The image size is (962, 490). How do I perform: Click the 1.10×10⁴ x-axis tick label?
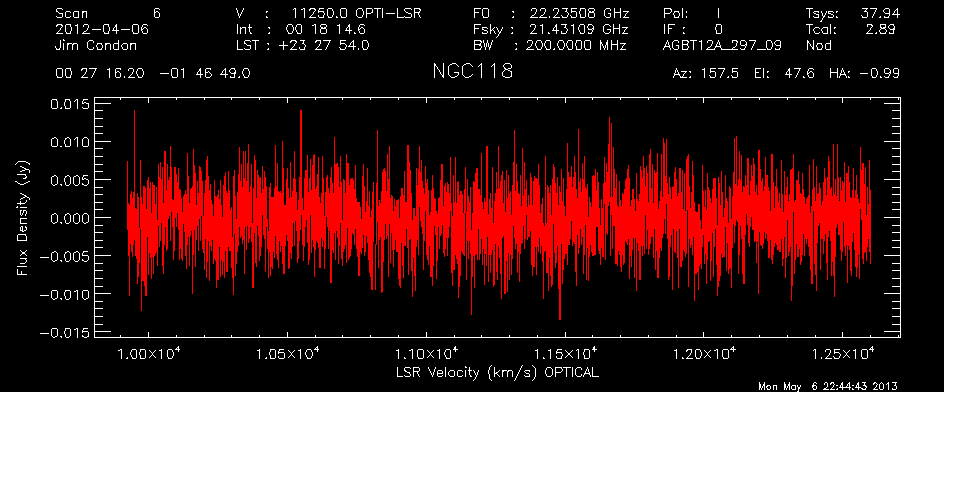tap(426, 354)
